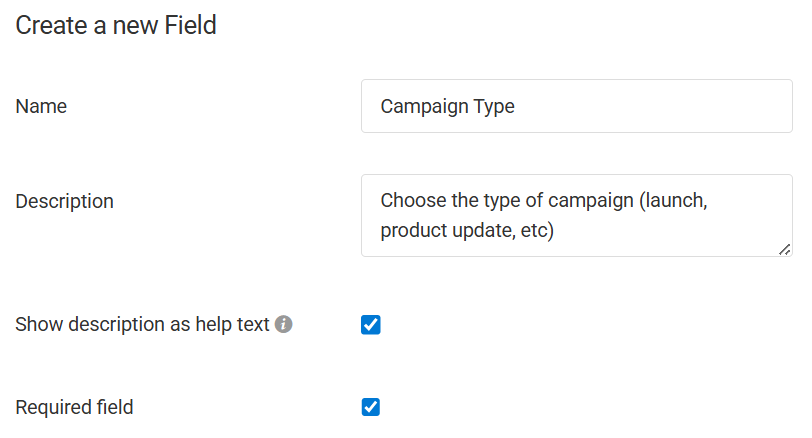Click the help text info icon
This screenshot has height=438, width=812.
click(x=283, y=325)
